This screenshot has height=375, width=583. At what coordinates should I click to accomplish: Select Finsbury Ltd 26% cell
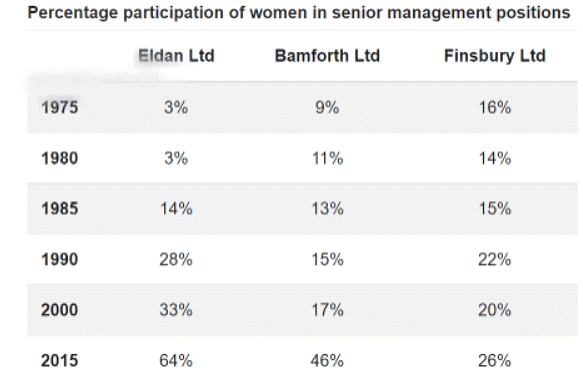[x=495, y=361]
